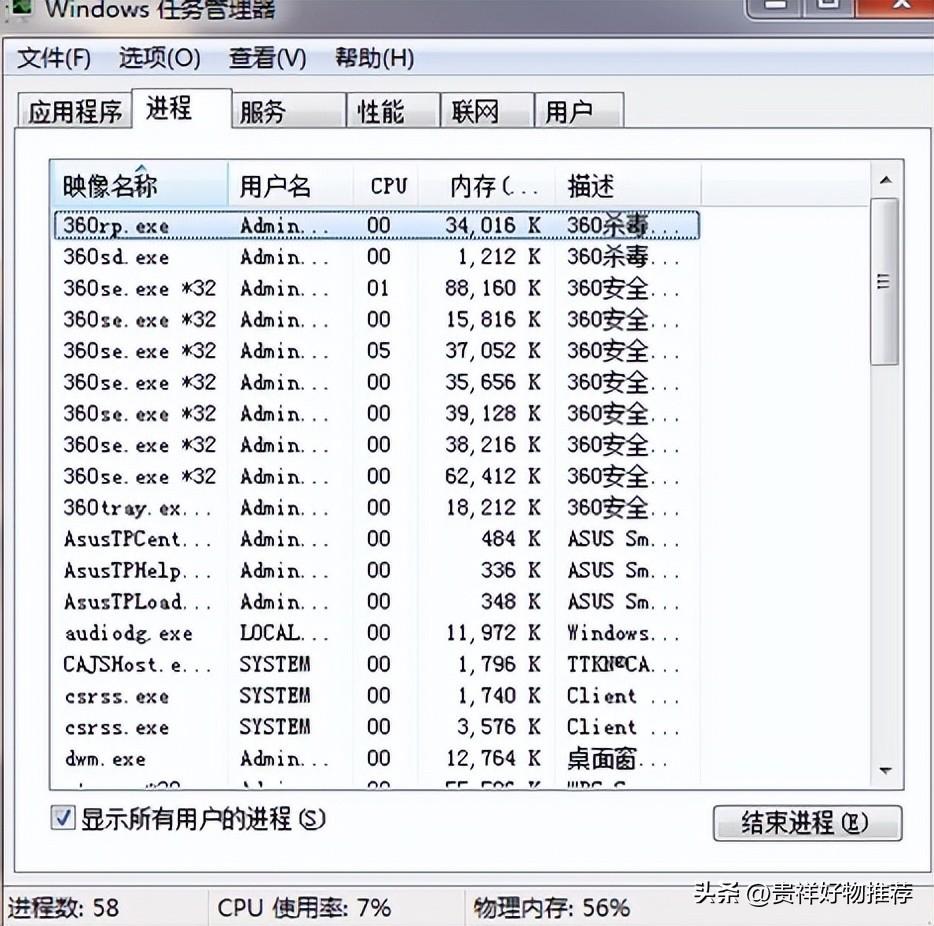Image resolution: width=934 pixels, height=926 pixels.
Task: Open the 性能 tab
Action: (x=393, y=111)
